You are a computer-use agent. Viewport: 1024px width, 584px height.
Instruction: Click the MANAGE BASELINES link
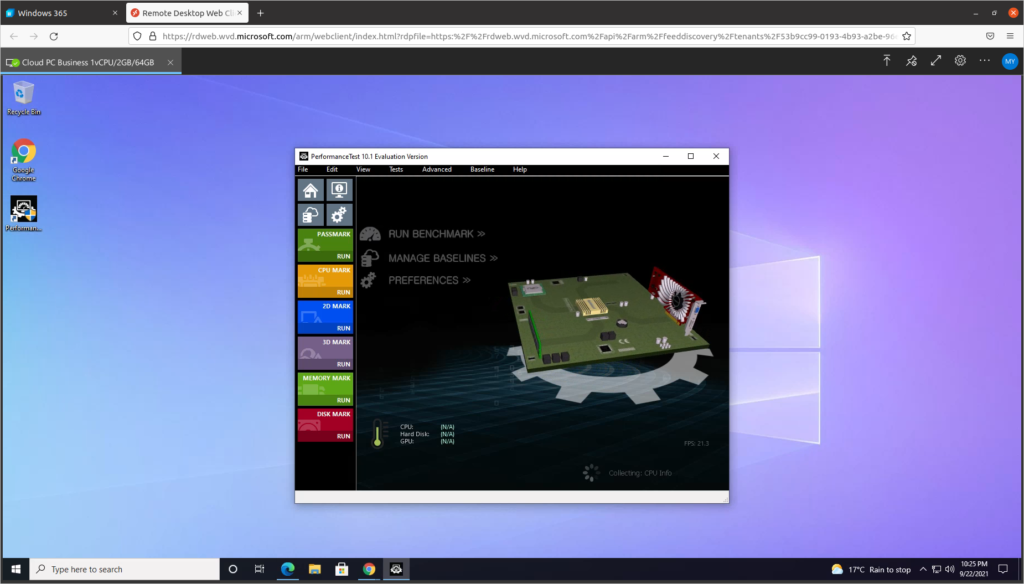point(443,258)
